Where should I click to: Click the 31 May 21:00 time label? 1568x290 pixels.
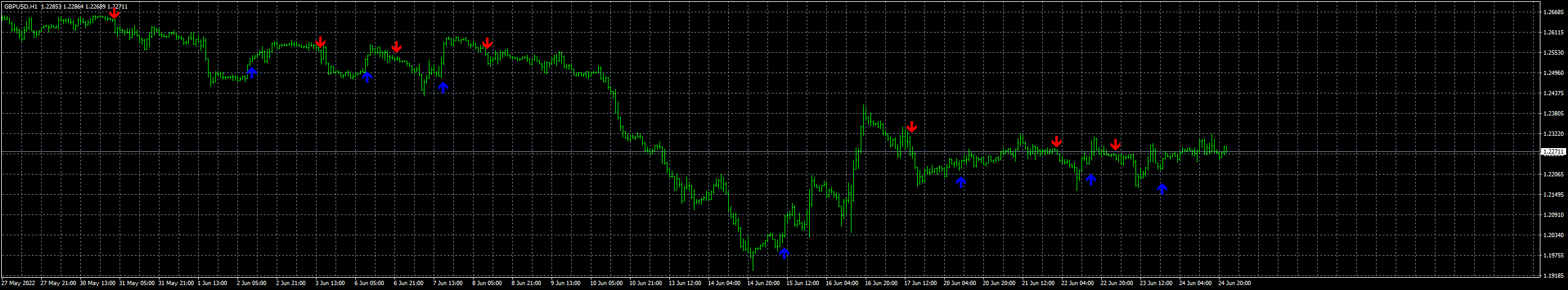tap(176, 283)
